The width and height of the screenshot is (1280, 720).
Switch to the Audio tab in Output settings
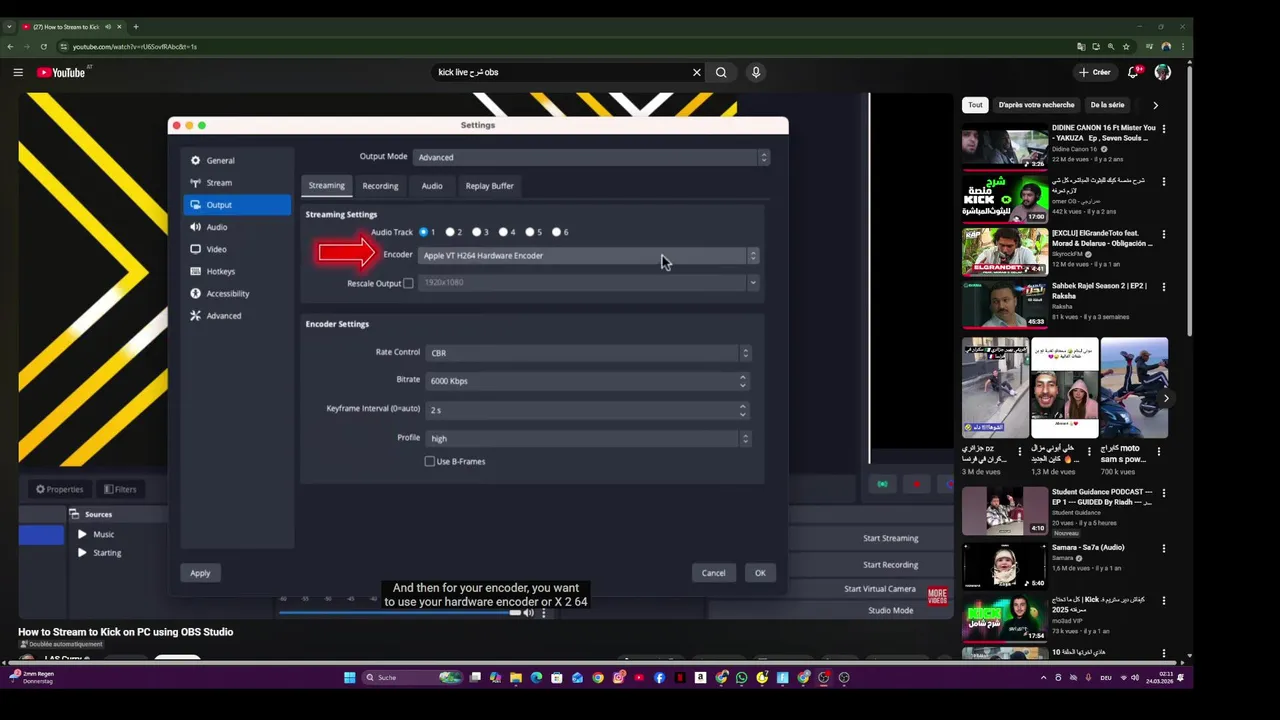pos(432,186)
